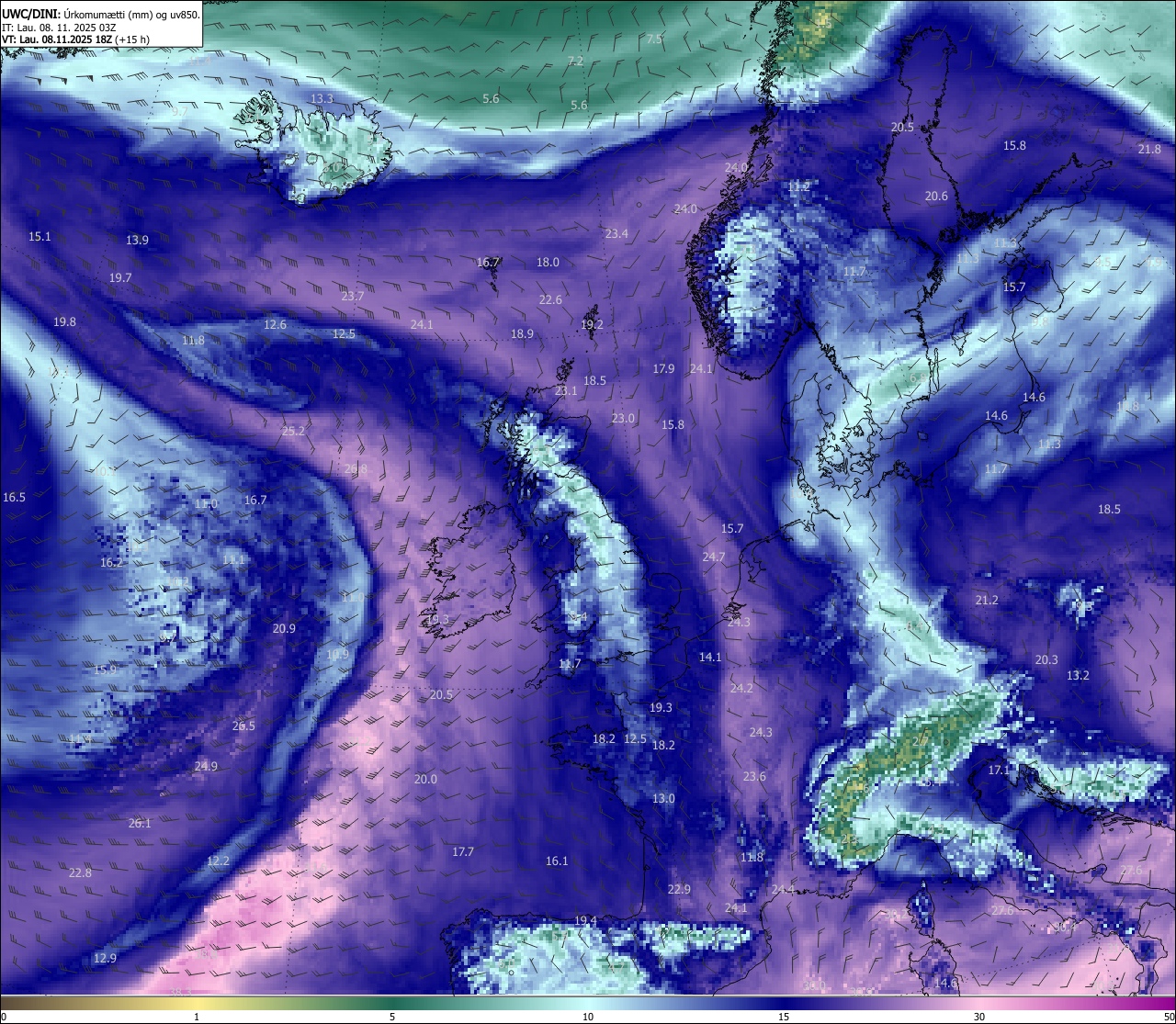Click the 16.5 value label
Screen dimensions: 1176x1024
pyautogui.click(x=14, y=497)
